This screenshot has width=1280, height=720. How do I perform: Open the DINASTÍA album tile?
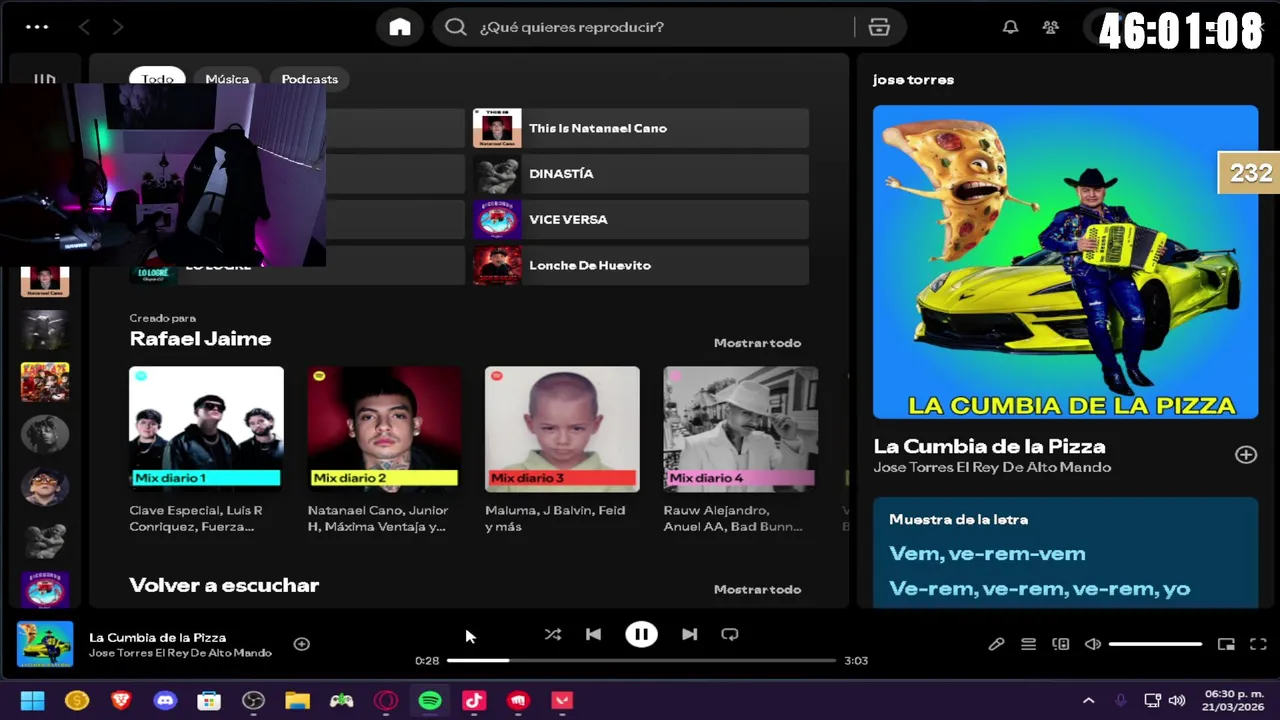(x=641, y=174)
